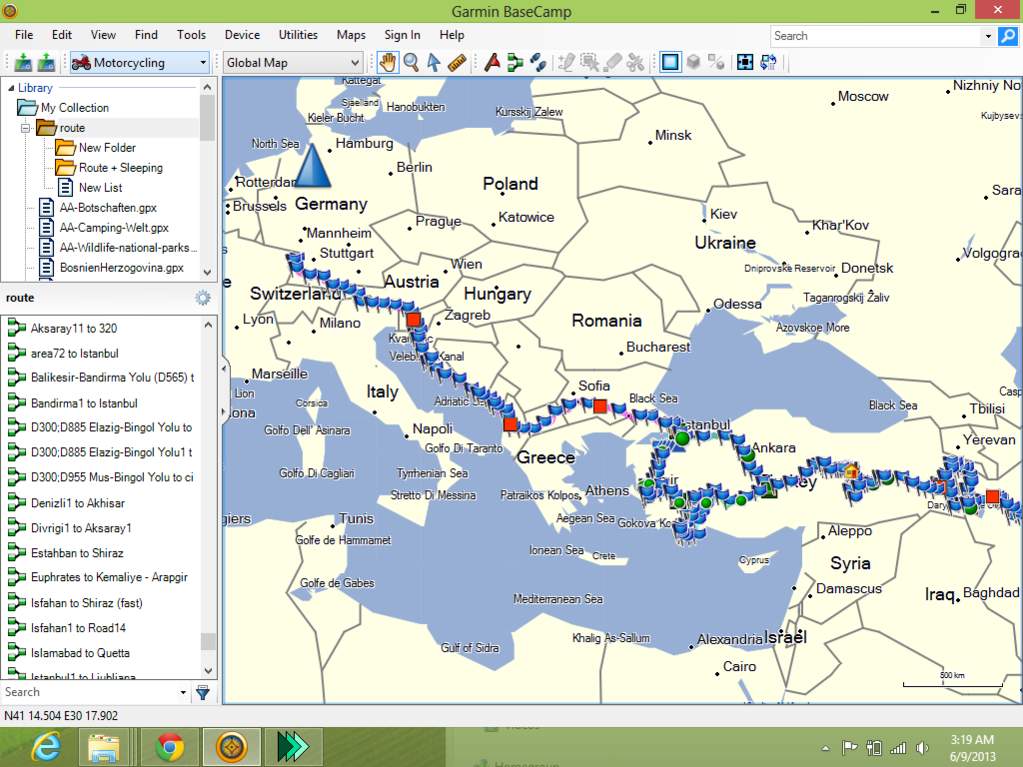1023x767 pixels.
Task: Open the Global Map product dropdown
Action: [x=292, y=63]
